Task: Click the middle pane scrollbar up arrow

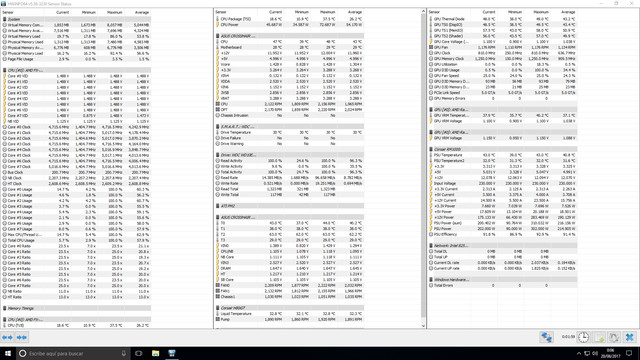Action: 423,12
